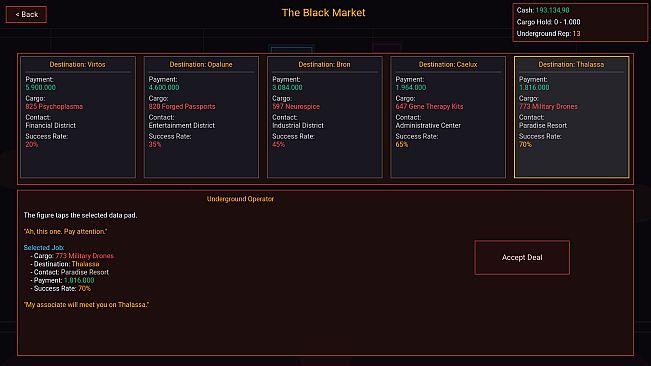Select the Opalune destination job card

201,117
